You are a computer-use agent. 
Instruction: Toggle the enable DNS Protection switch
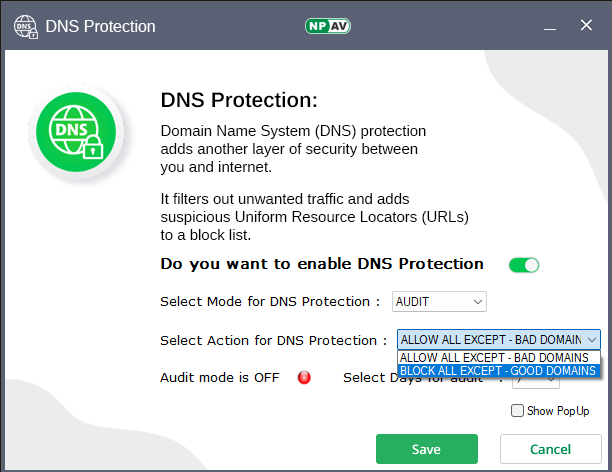coord(523,265)
